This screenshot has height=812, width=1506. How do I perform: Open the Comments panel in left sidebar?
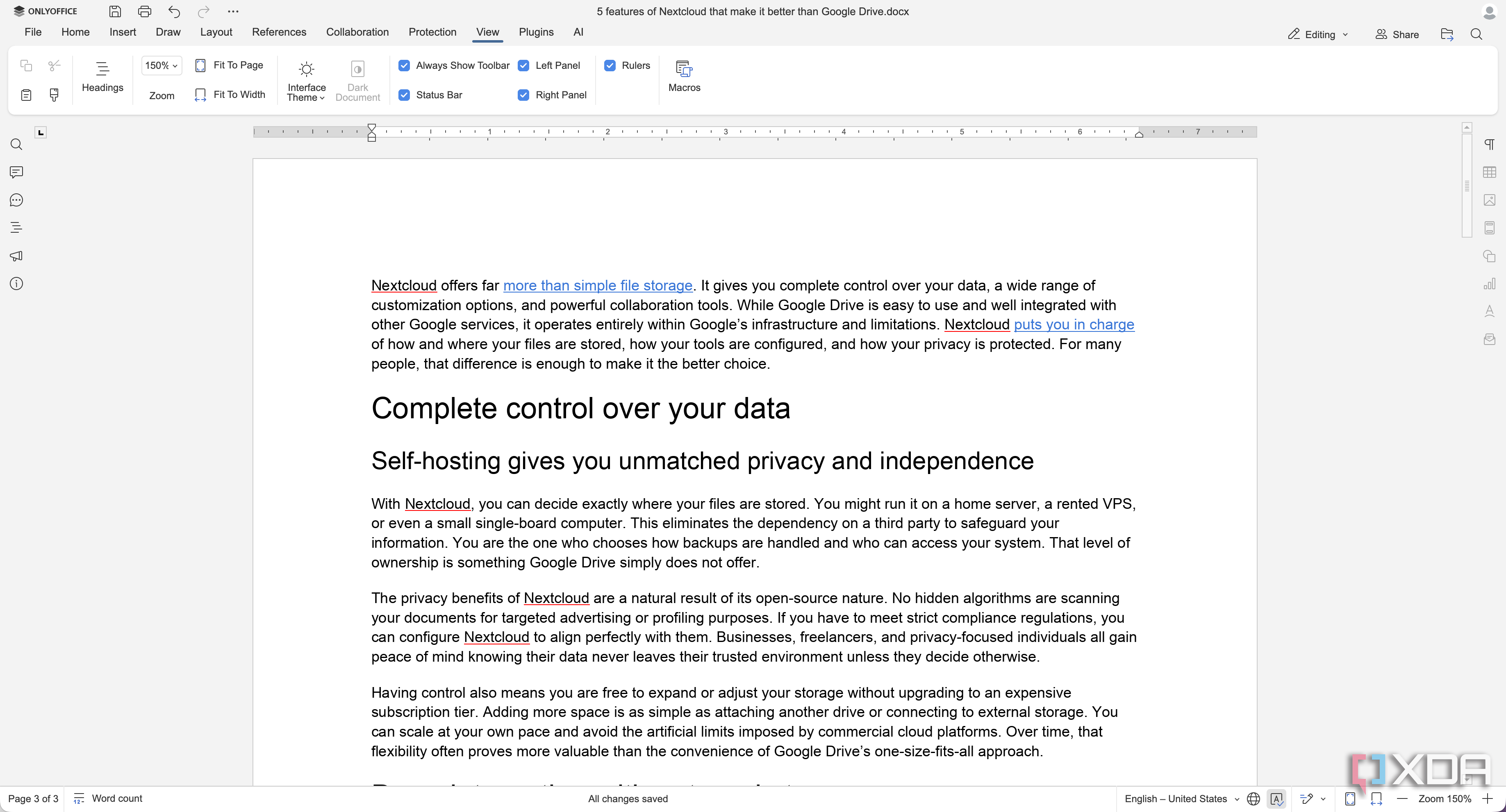[16, 172]
